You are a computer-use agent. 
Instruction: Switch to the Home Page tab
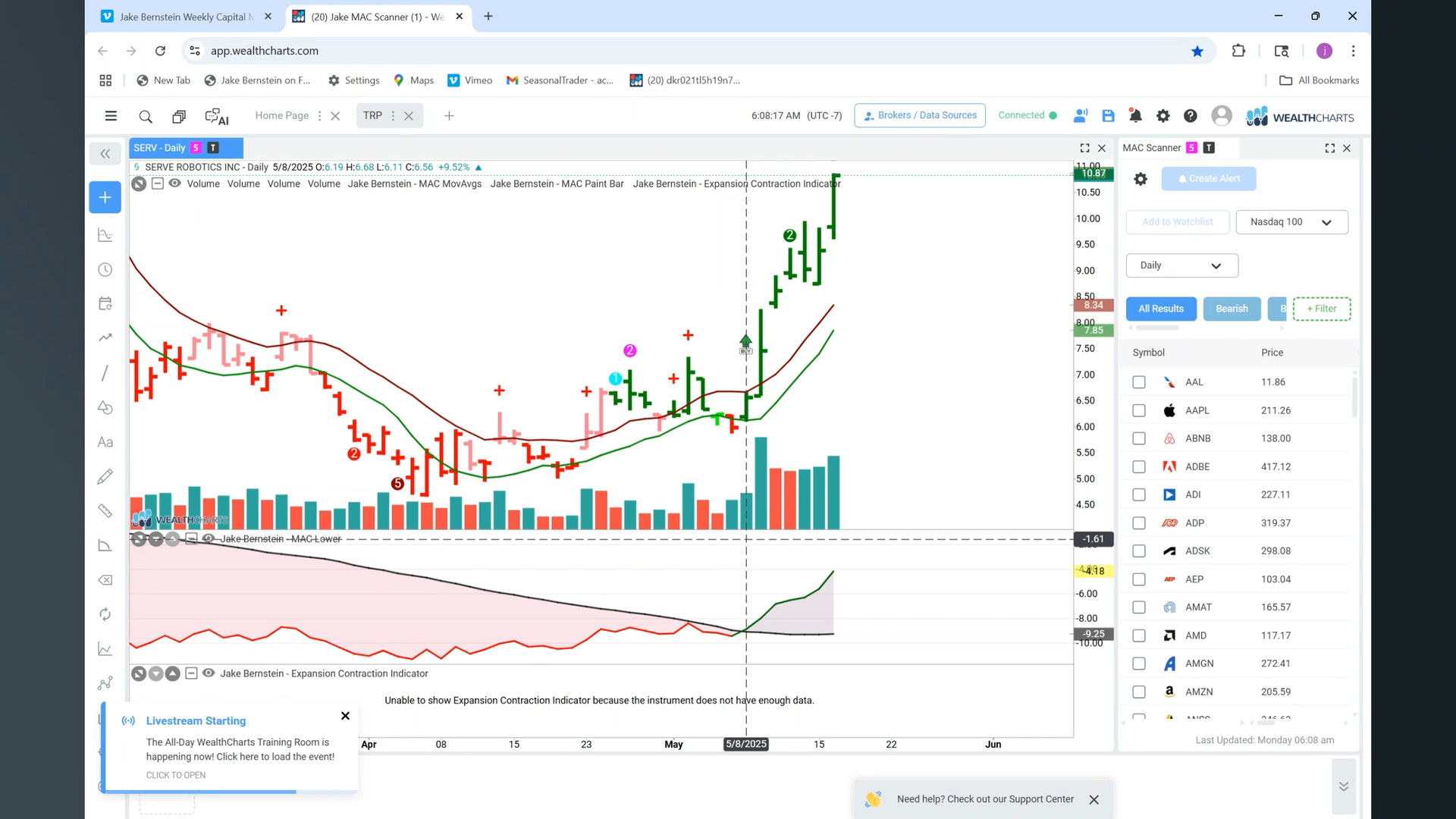pos(281,116)
